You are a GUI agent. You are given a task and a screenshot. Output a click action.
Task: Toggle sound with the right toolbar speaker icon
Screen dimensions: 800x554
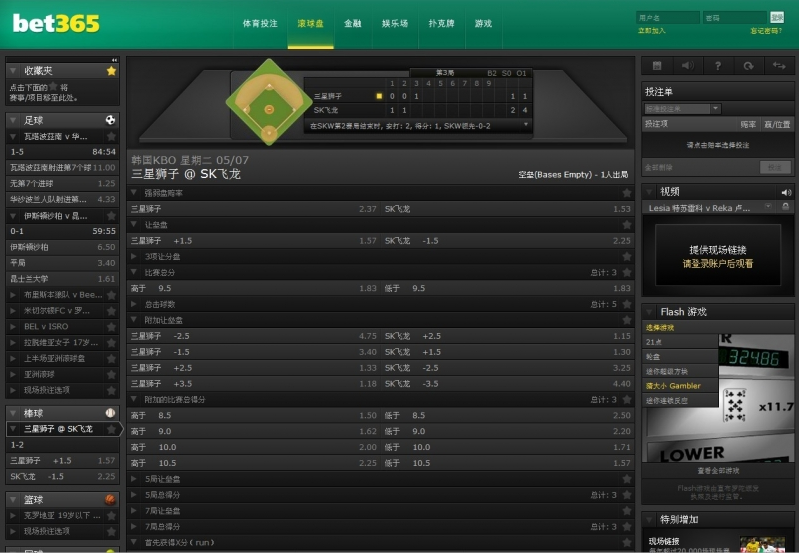[687, 65]
